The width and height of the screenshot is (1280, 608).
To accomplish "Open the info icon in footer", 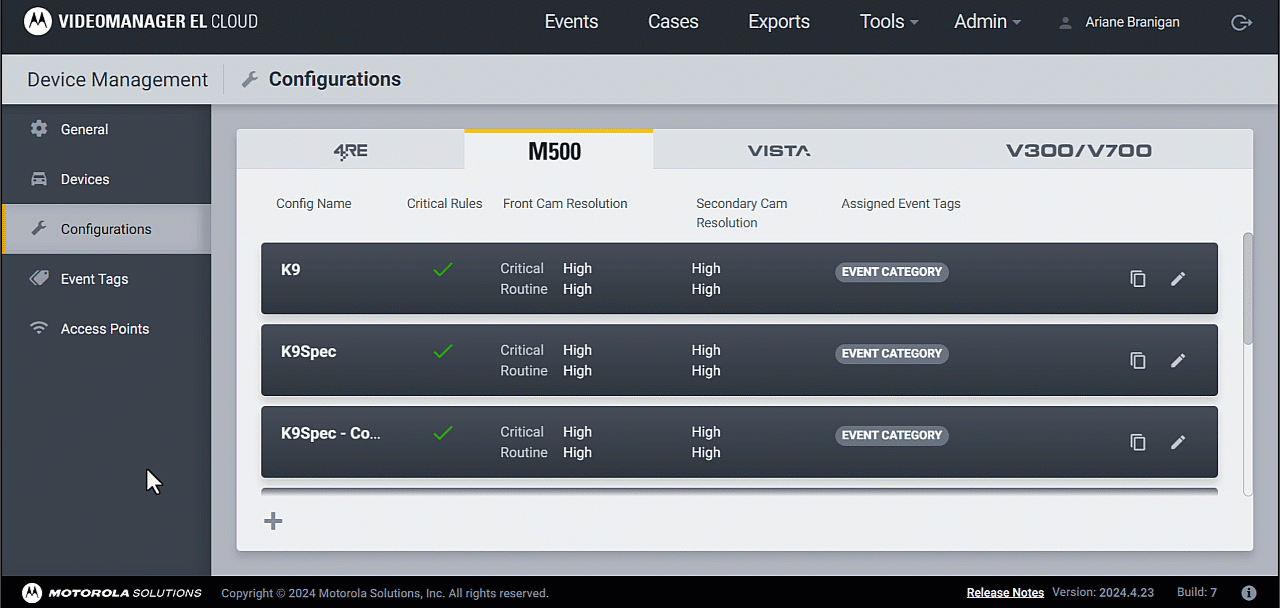I will point(1248,593).
